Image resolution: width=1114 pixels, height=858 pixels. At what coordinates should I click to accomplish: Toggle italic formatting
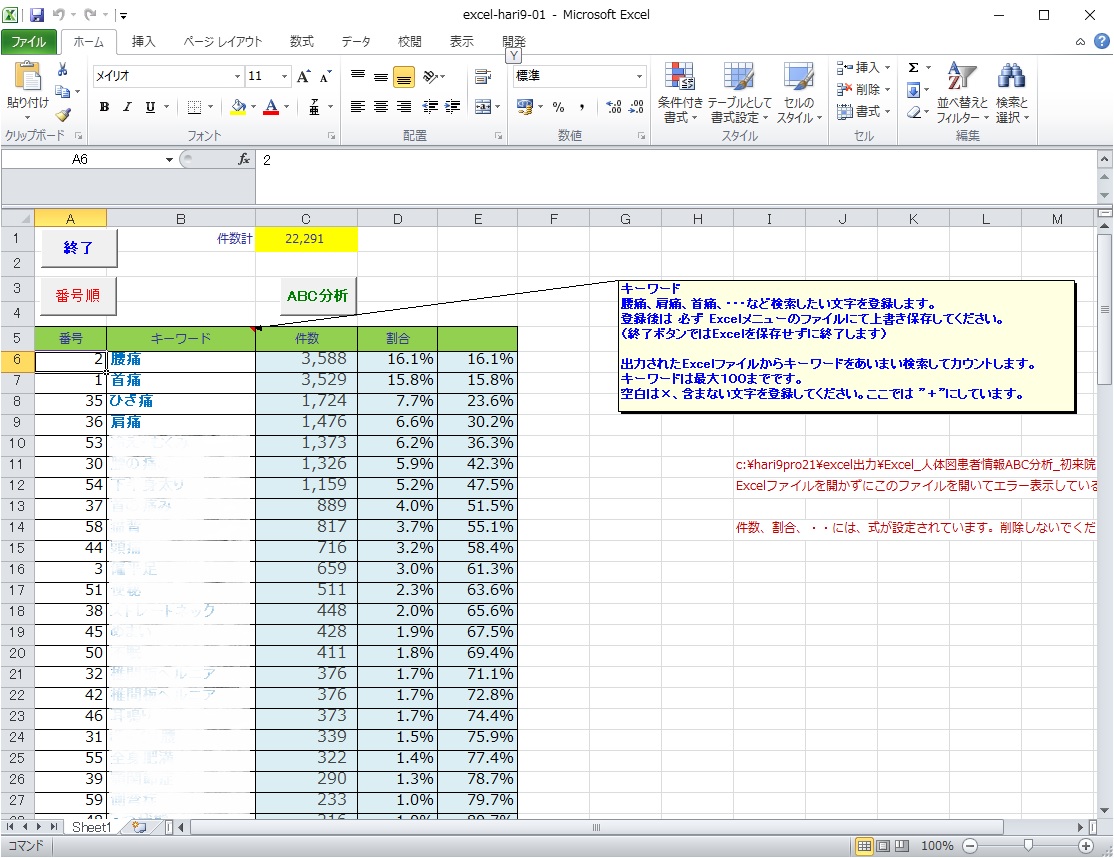[x=127, y=107]
